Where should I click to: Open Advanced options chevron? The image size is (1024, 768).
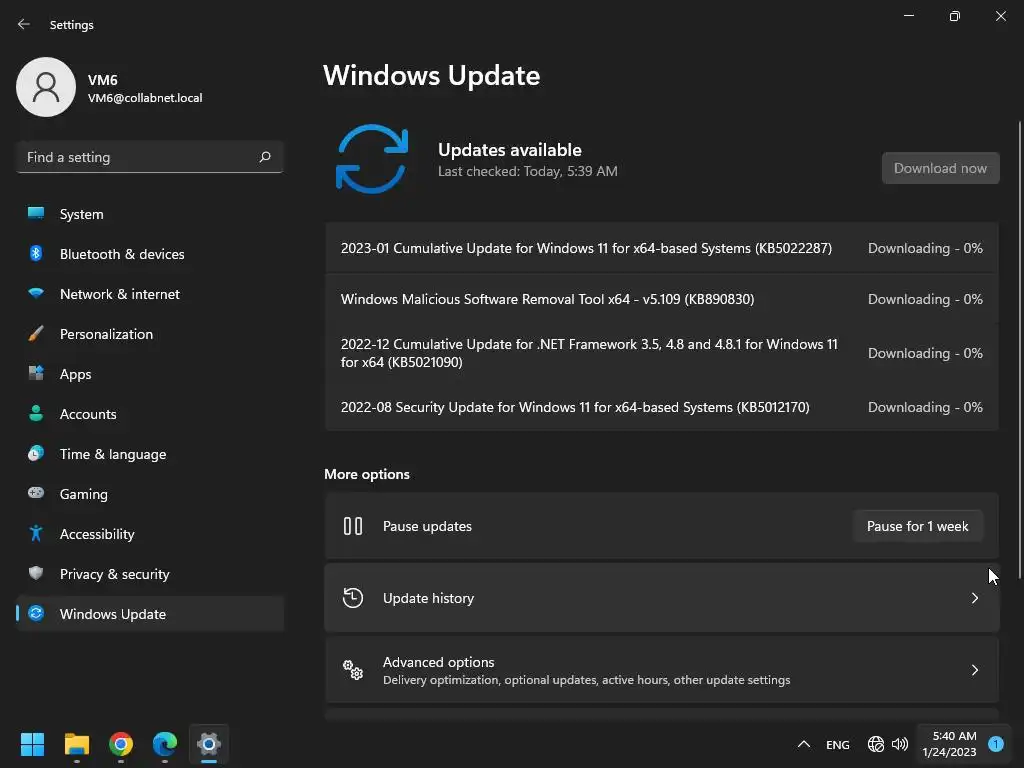click(x=974, y=669)
